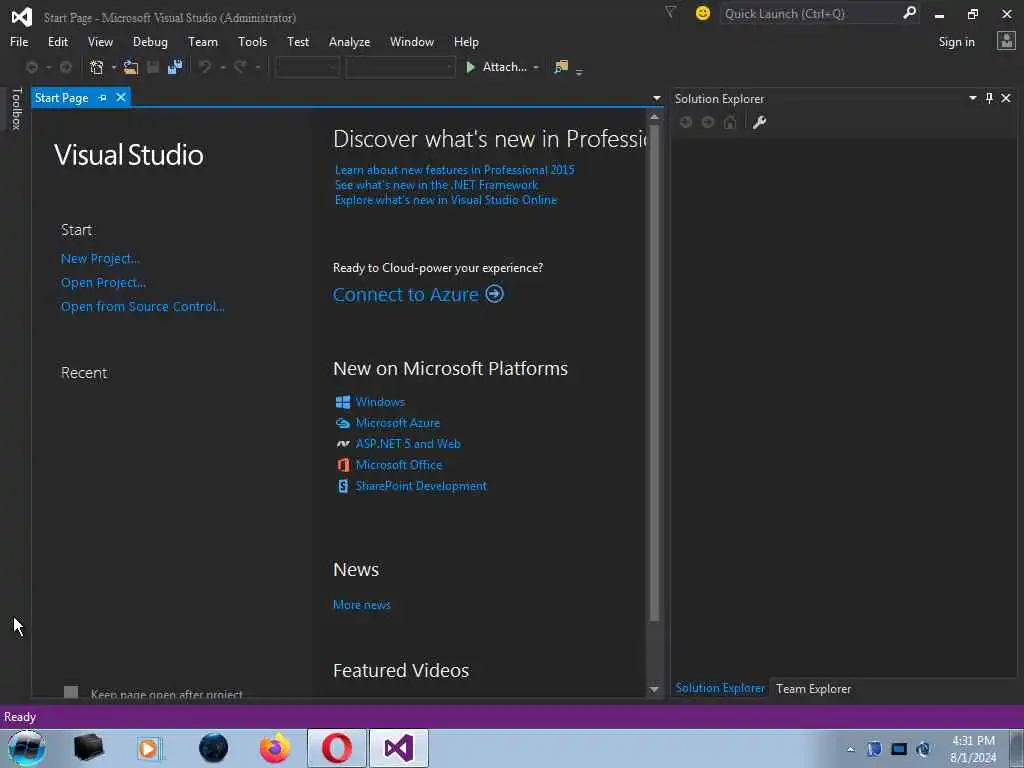Open the Debug menu

pos(150,42)
